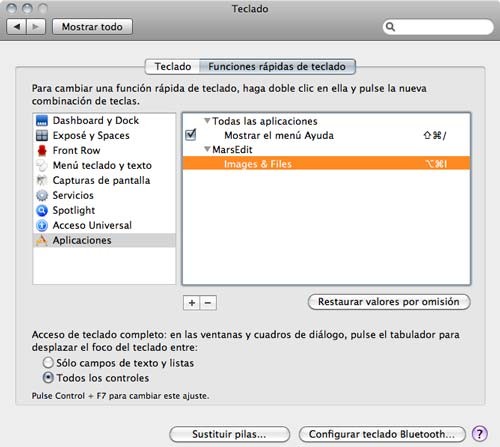Switch to the Teclado tab
The width and height of the screenshot is (500, 447).
173,67
